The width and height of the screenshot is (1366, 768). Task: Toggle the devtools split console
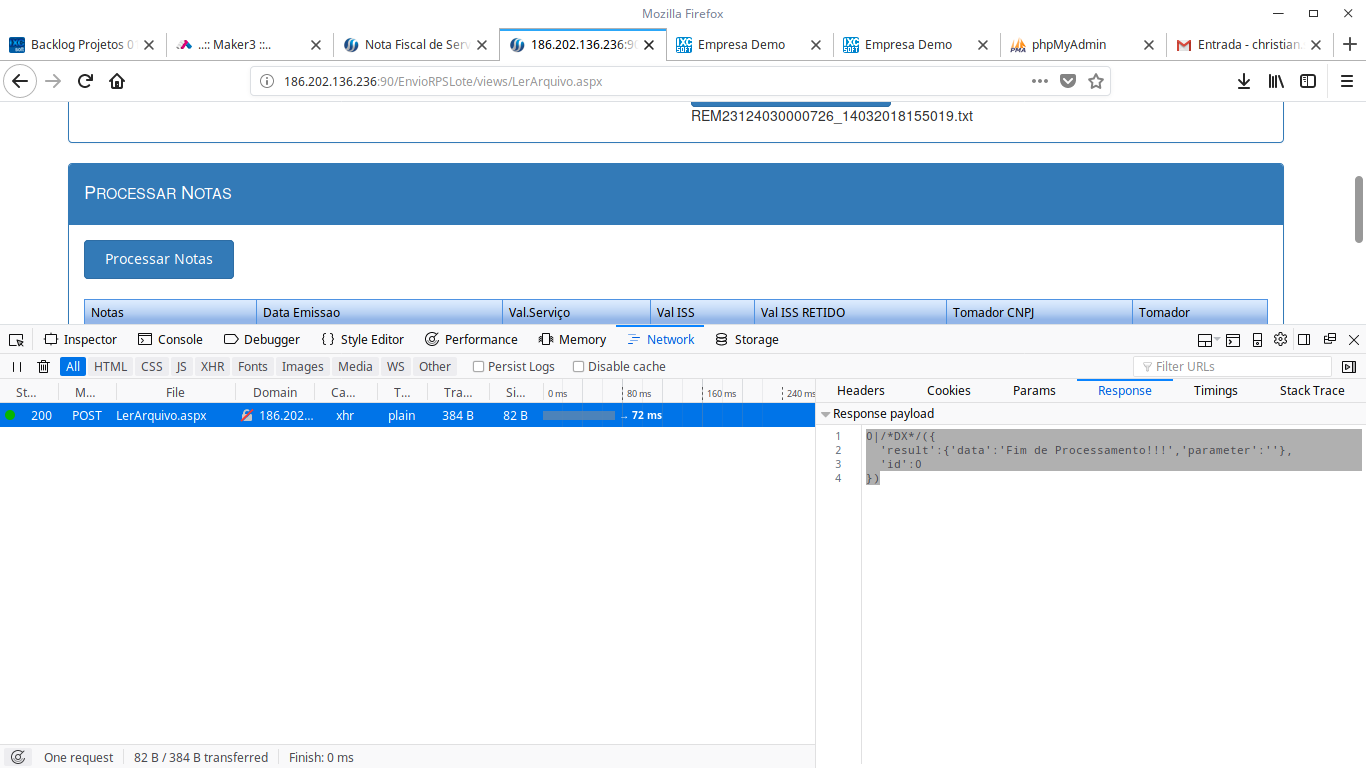pyautogui.click(x=1233, y=340)
